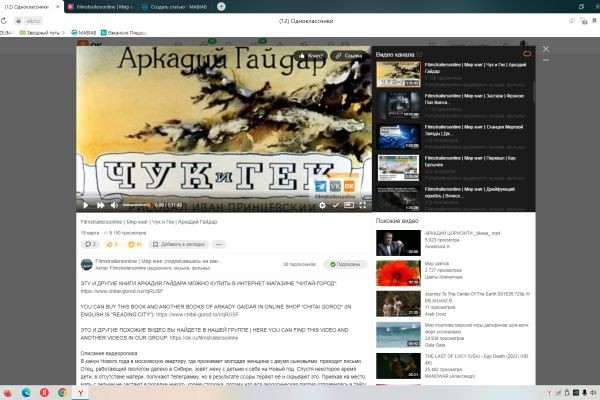This screenshot has width=600, height=400.
Task: Adjust the player volume slider
Action: pyautogui.click(x=137, y=205)
